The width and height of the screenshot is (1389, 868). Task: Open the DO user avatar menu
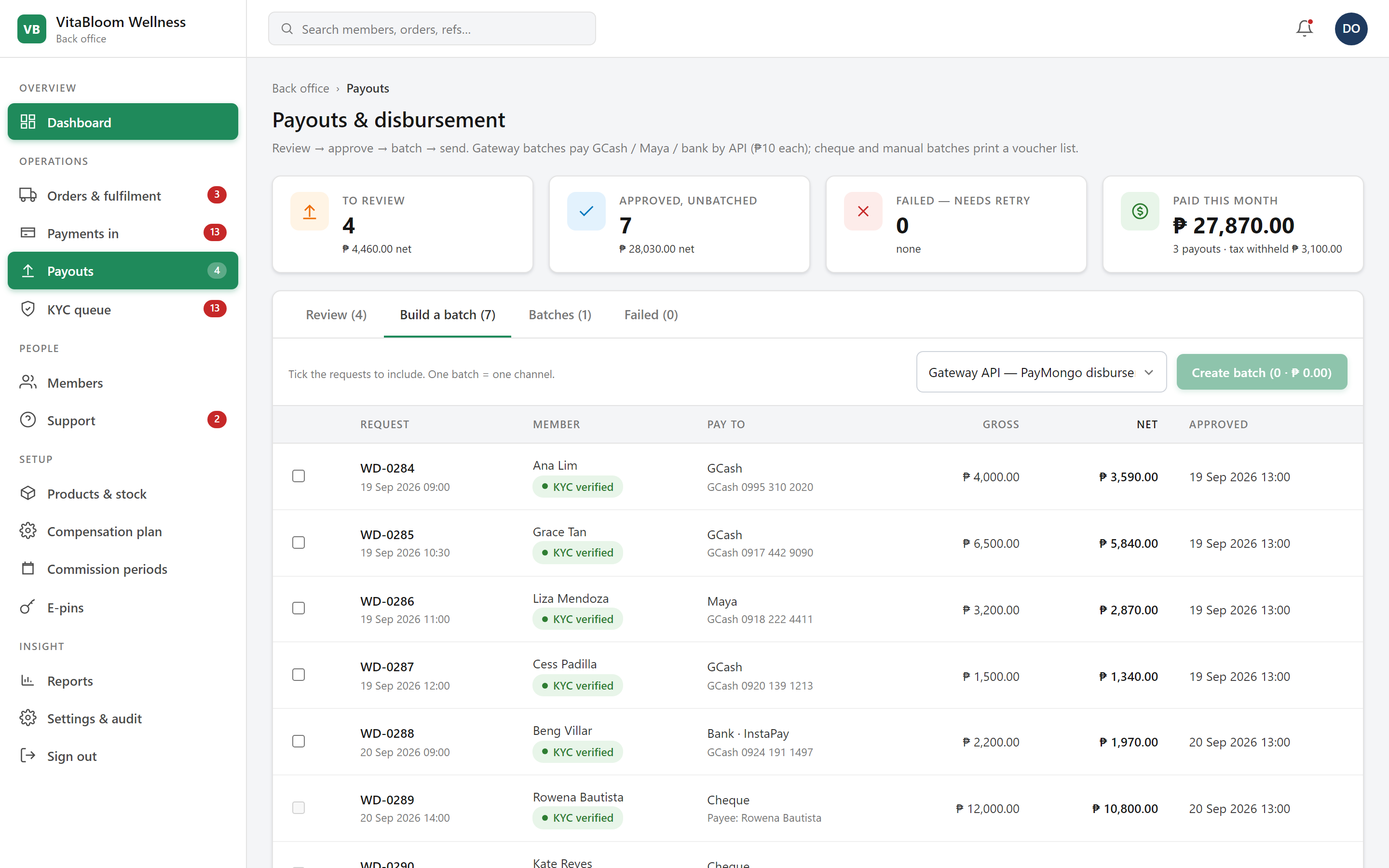click(x=1350, y=29)
